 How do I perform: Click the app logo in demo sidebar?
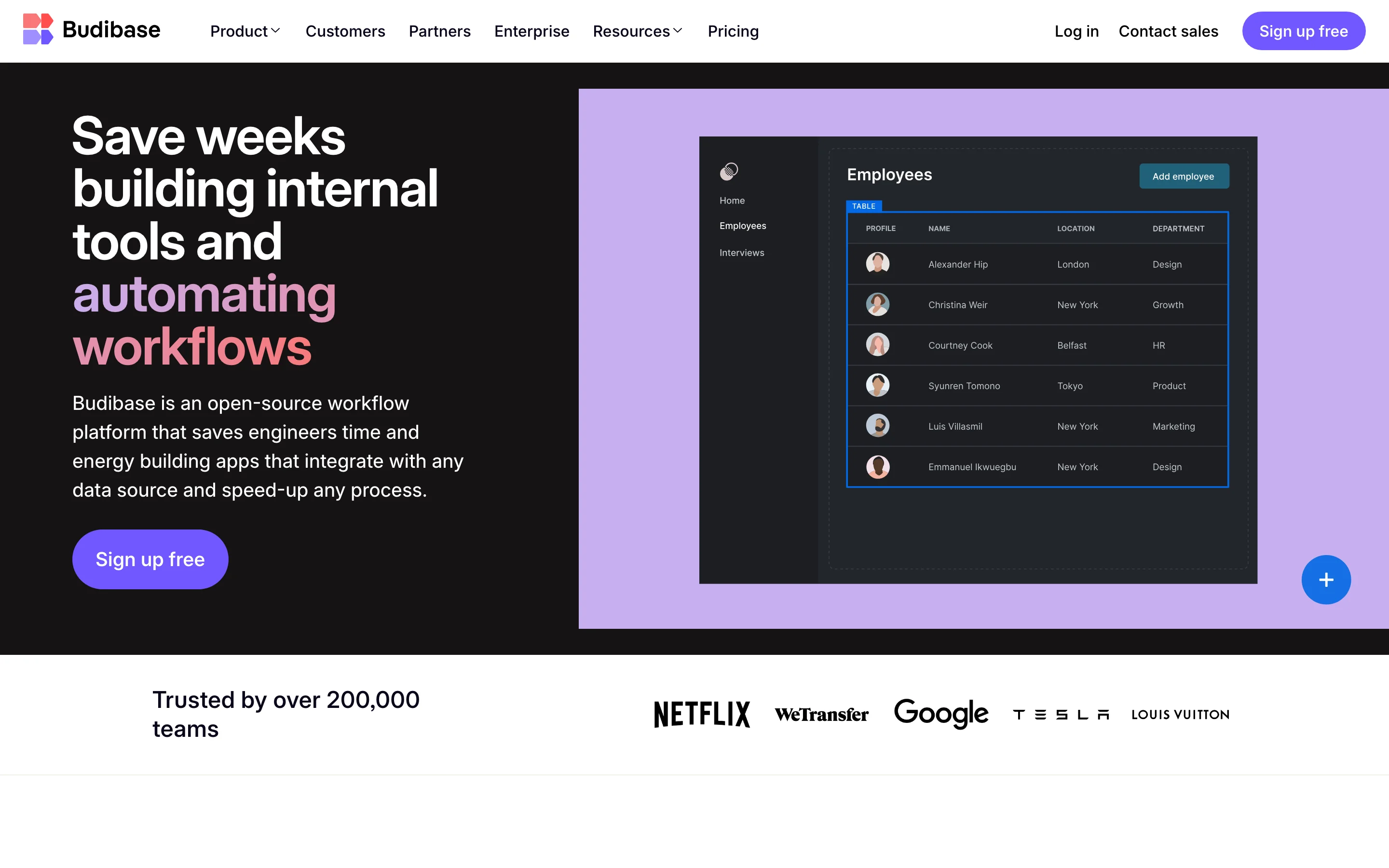click(728, 171)
